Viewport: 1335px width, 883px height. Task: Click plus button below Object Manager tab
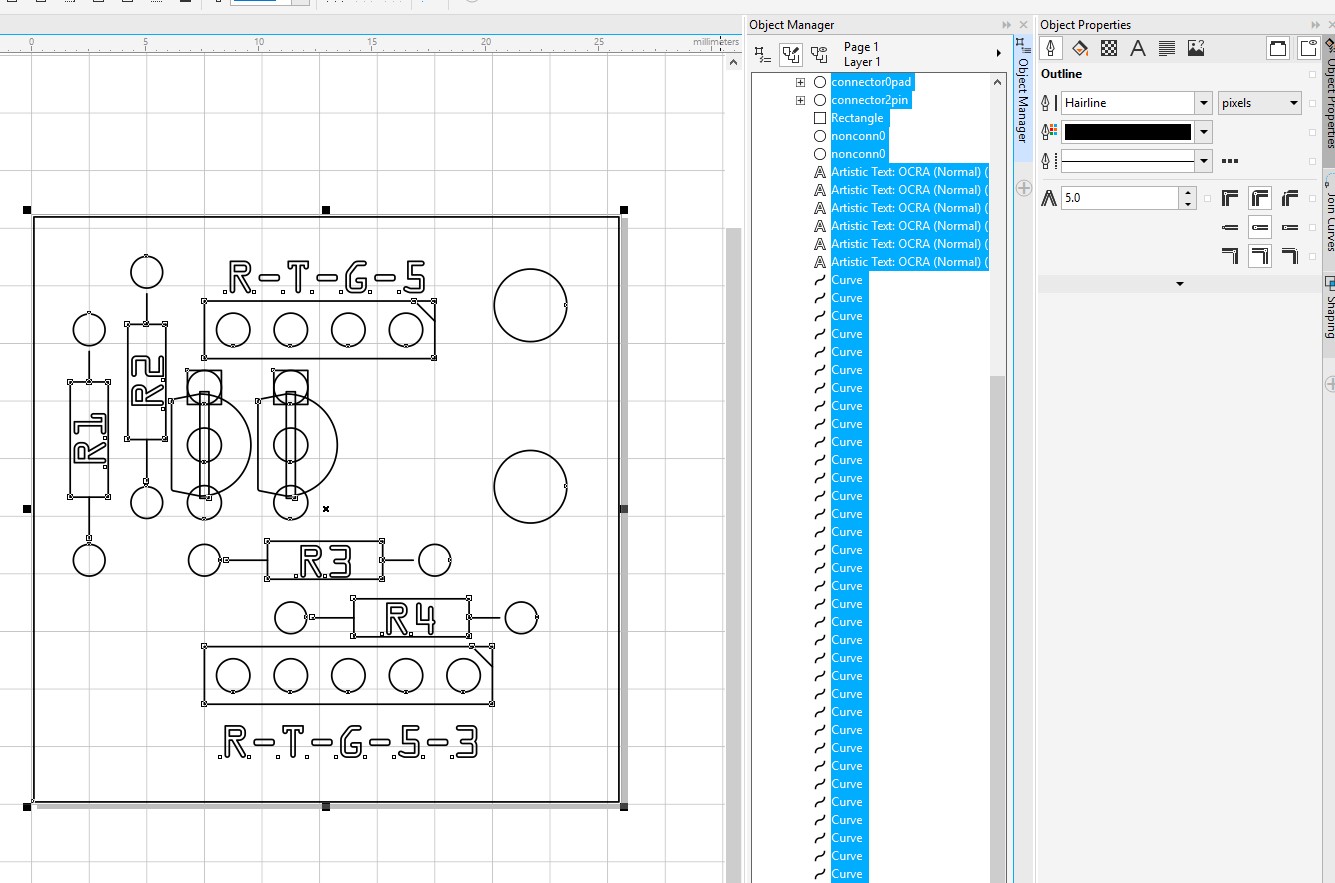point(1023,188)
